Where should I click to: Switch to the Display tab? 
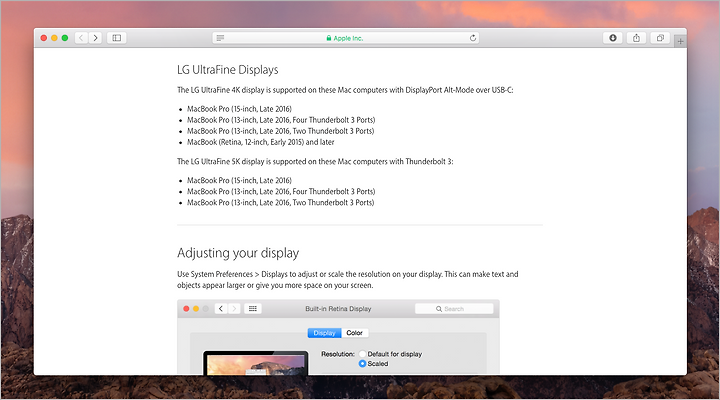pyautogui.click(x=324, y=333)
